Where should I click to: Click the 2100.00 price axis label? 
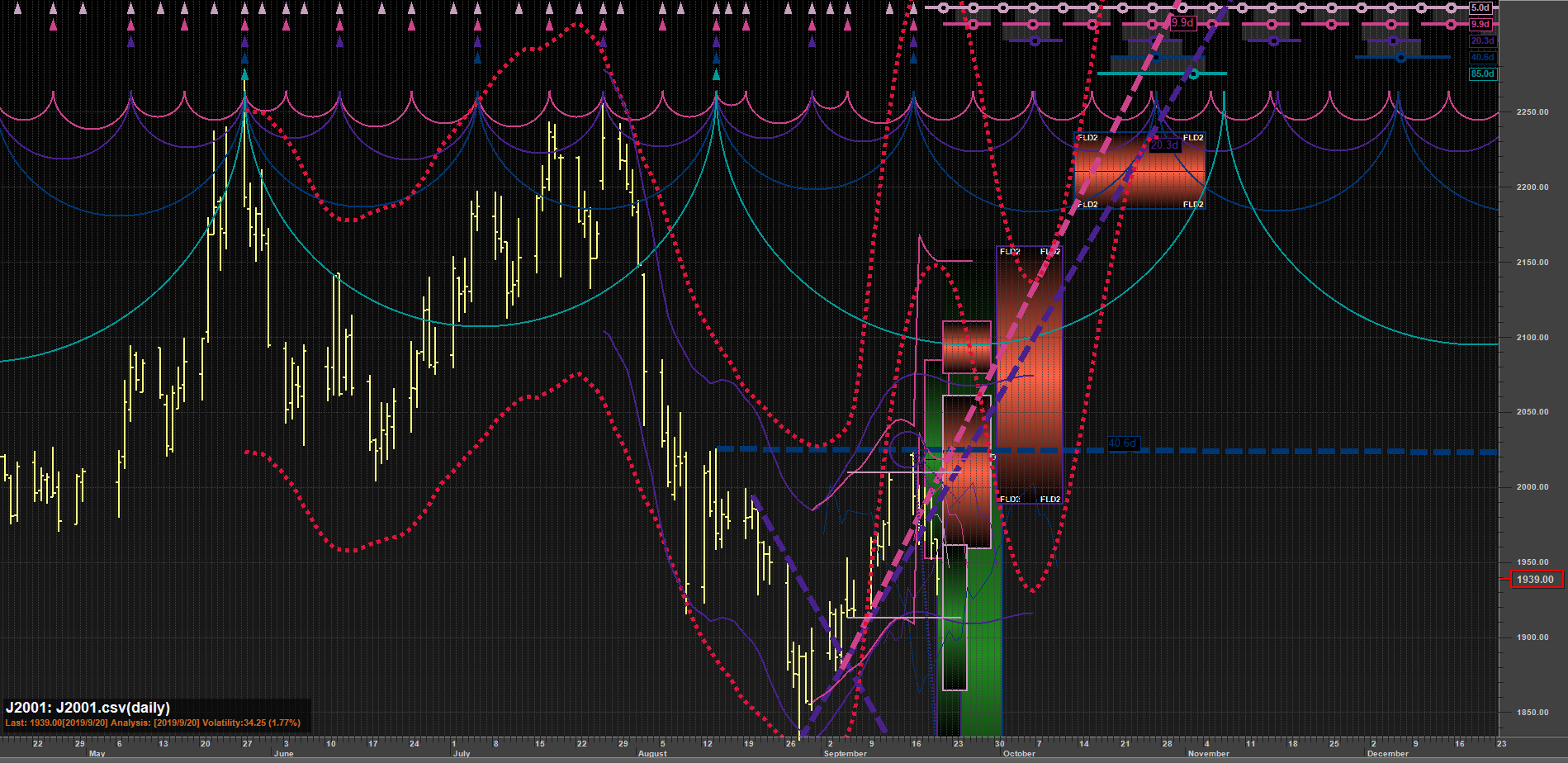(x=1532, y=338)
